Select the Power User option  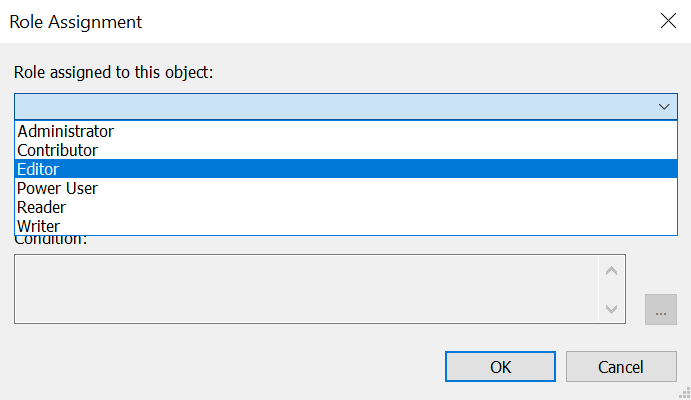(x=58, y=188)
